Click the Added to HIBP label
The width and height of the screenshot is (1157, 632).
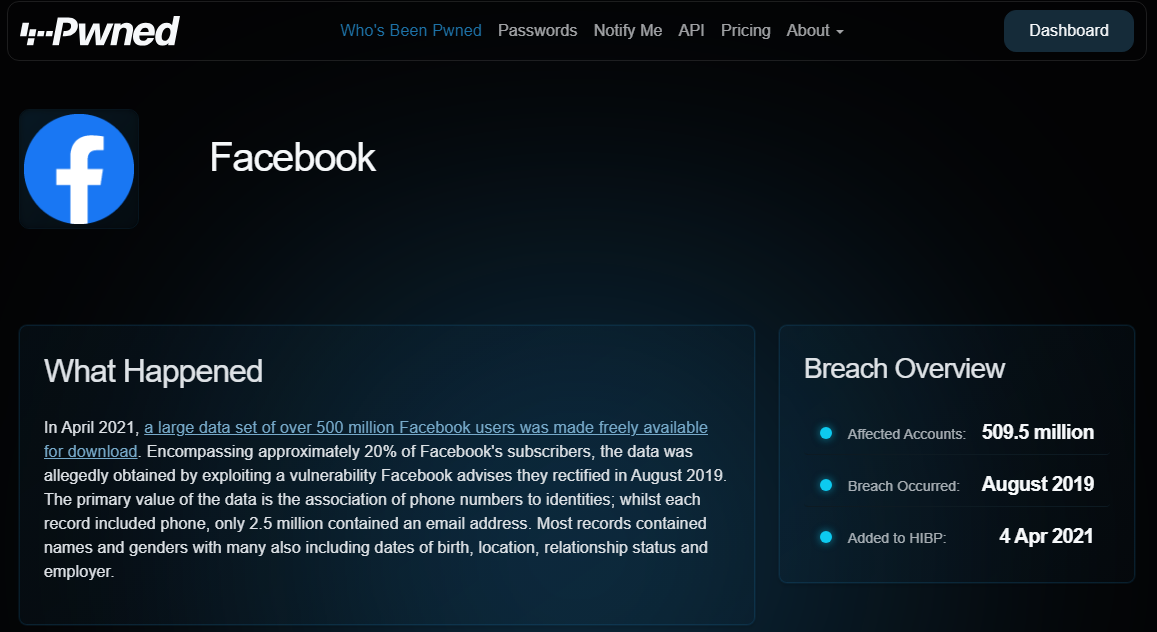(897, 538)
